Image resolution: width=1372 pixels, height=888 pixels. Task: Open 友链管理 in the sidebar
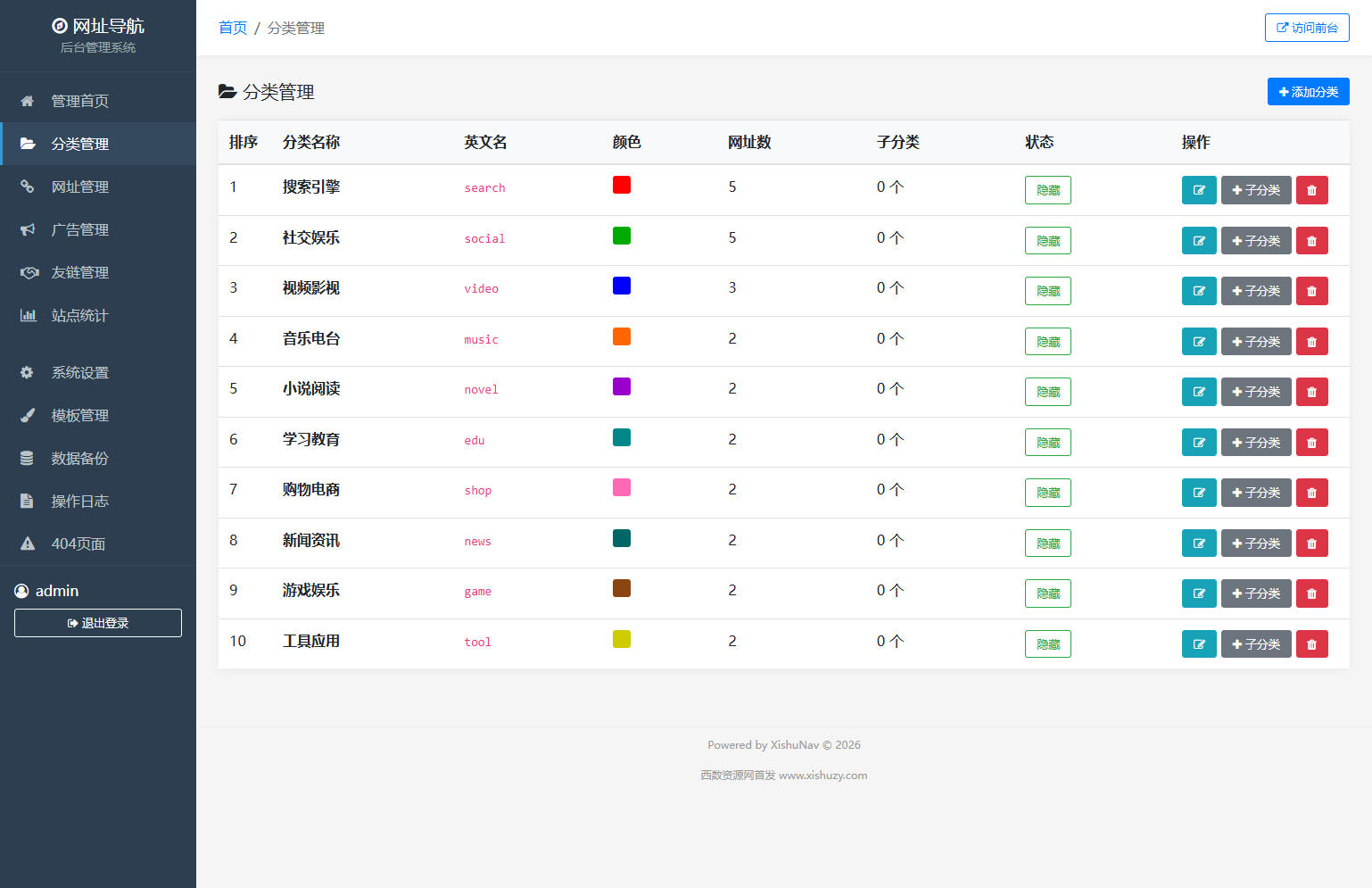point(98,272)
